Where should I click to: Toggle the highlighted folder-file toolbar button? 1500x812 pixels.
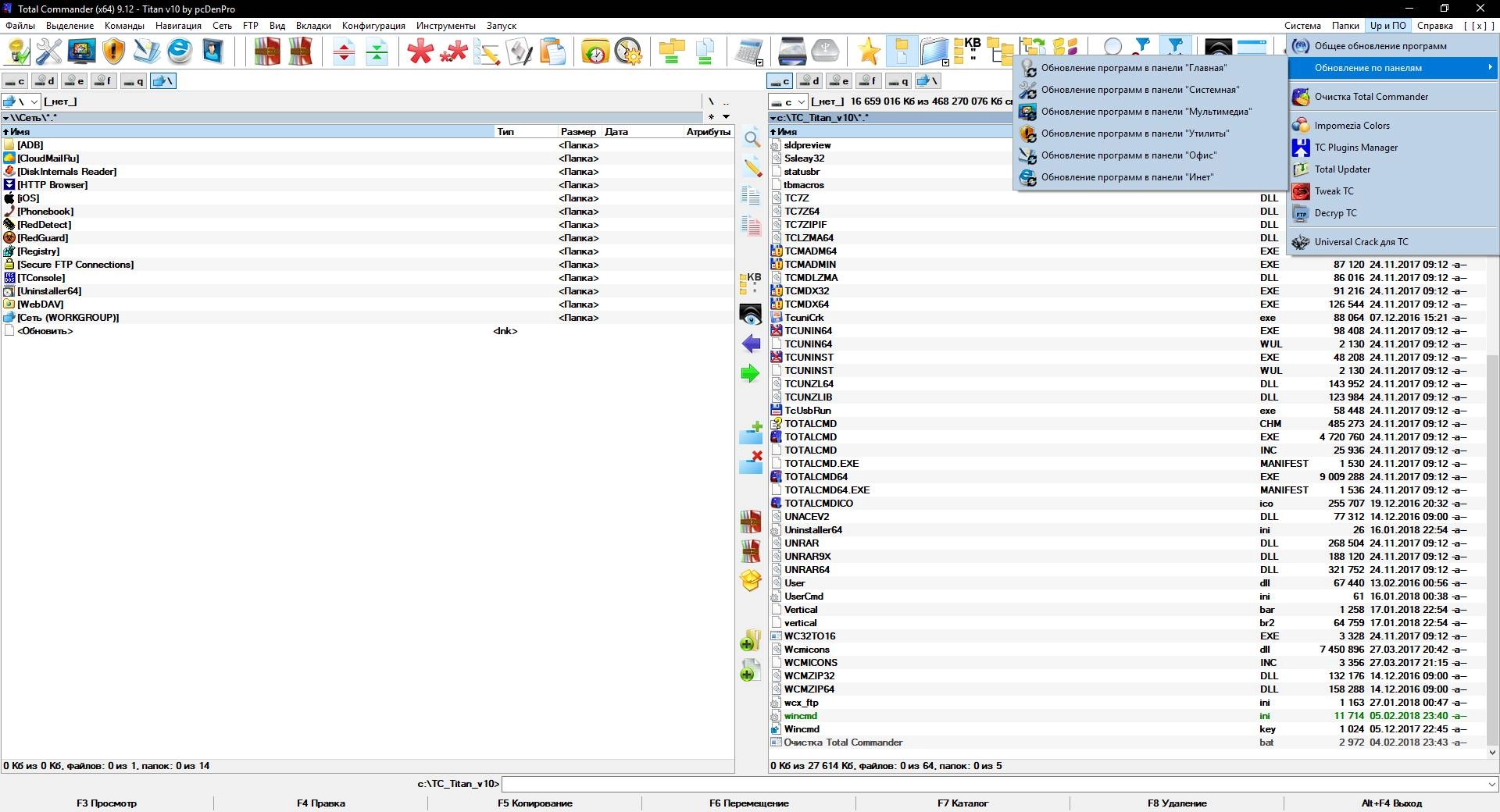[x=902, y=52]
